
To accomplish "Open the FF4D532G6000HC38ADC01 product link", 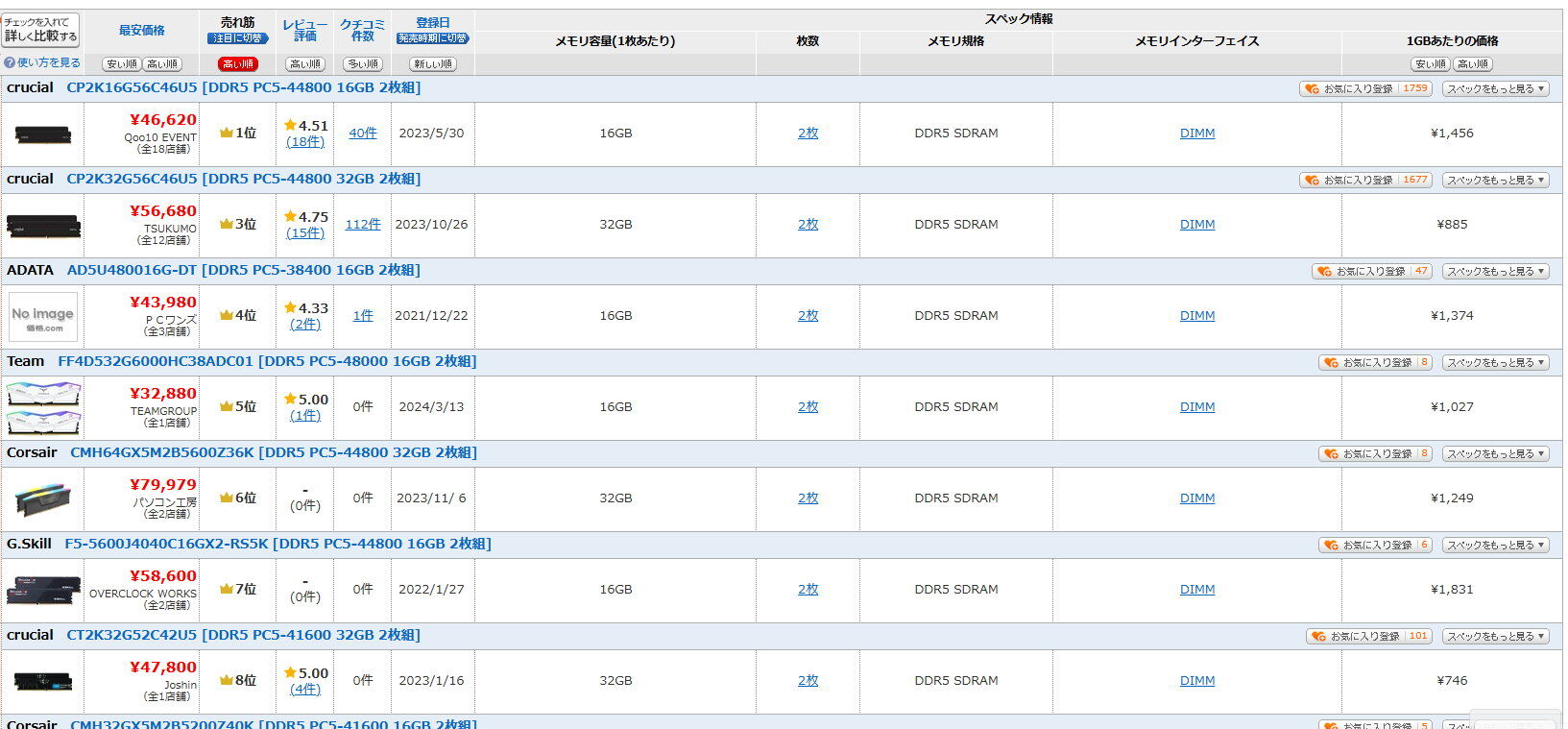I will [x=267, y=361].
